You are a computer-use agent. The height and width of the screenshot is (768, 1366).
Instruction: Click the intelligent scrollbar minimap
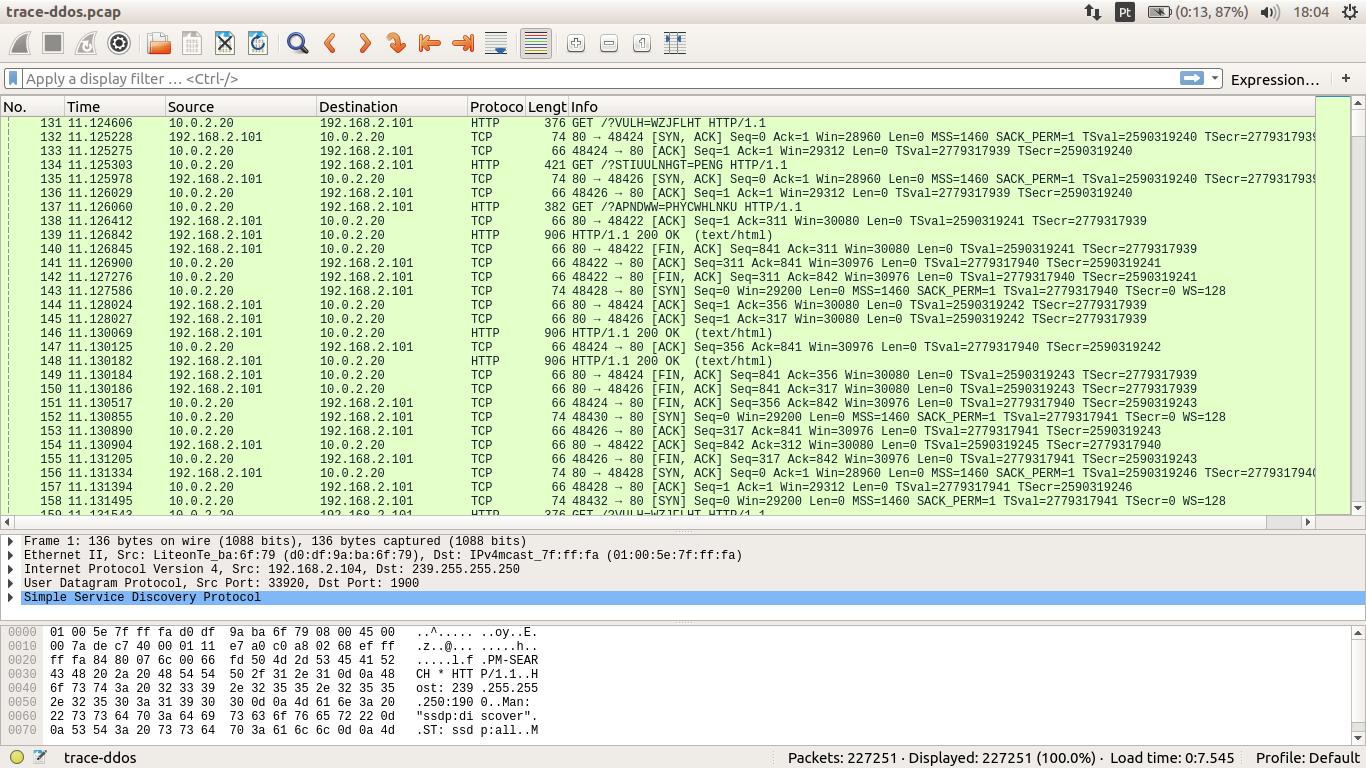[x=1332, y=306]
